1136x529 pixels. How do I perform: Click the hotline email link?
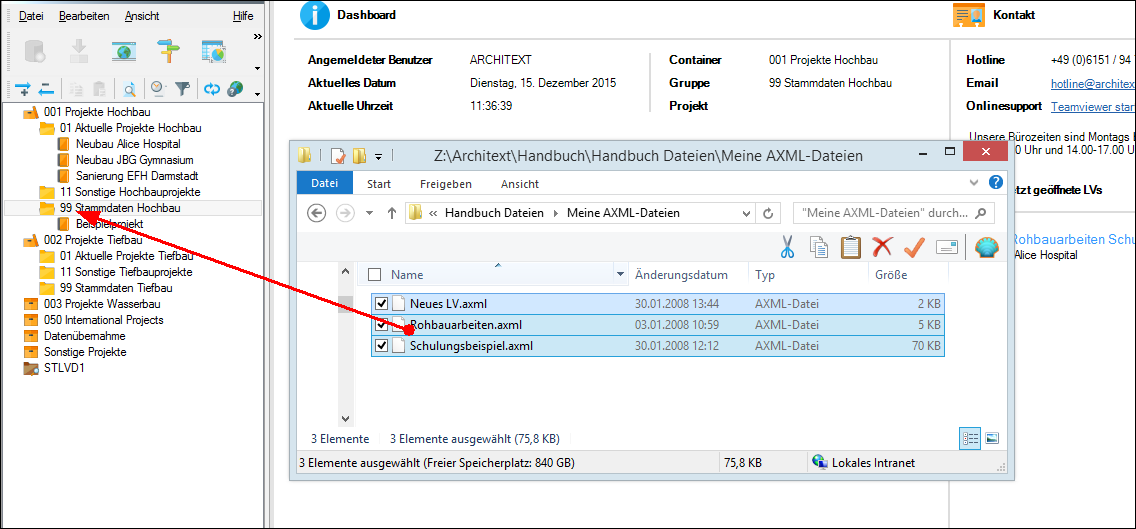[1091, 83]
